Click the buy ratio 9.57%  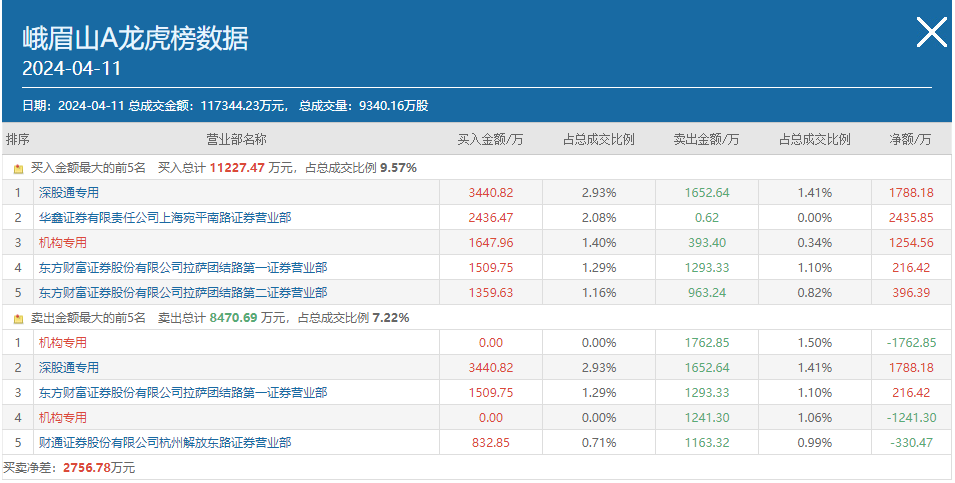[x=398, y=168]
